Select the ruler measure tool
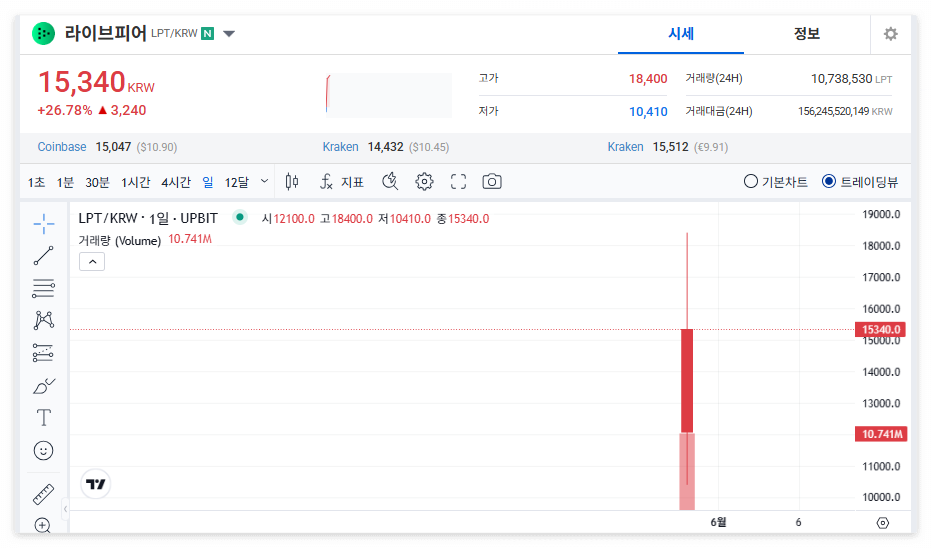Image resolution: width=932 pixels, height=548 pixels. point(43,494)
